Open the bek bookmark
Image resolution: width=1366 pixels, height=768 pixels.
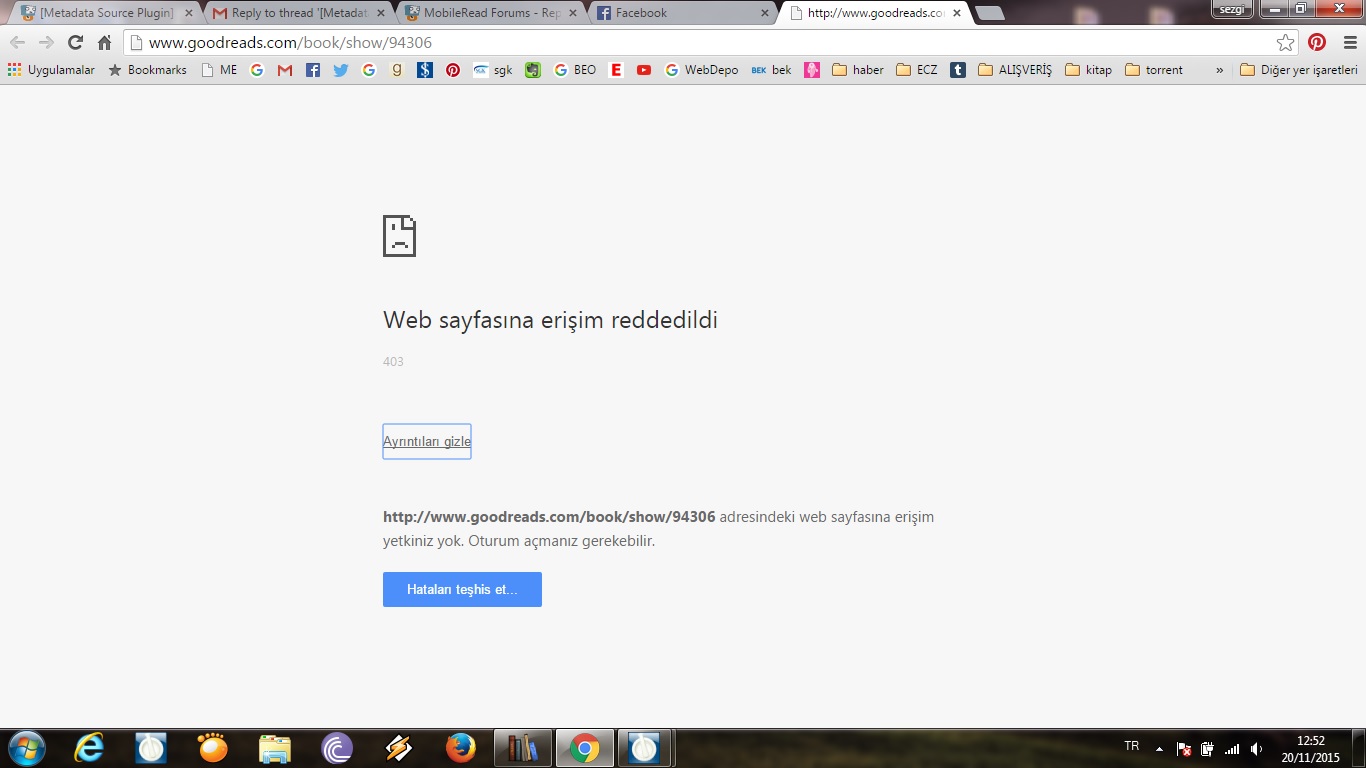coord(771,70)
